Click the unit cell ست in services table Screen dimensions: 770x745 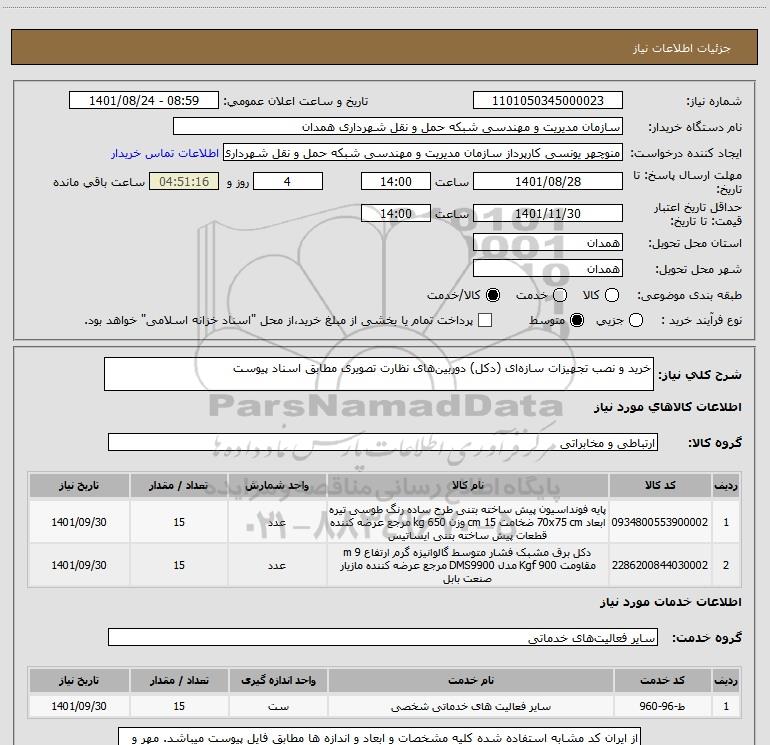278,706
